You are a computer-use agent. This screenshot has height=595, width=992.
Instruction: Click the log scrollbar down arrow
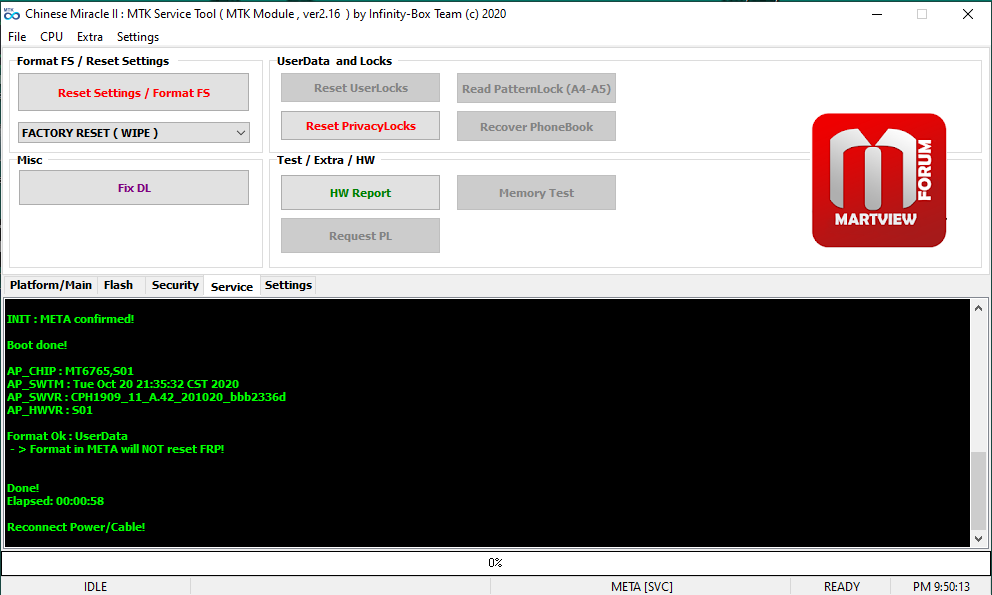(x=979, y=539)
